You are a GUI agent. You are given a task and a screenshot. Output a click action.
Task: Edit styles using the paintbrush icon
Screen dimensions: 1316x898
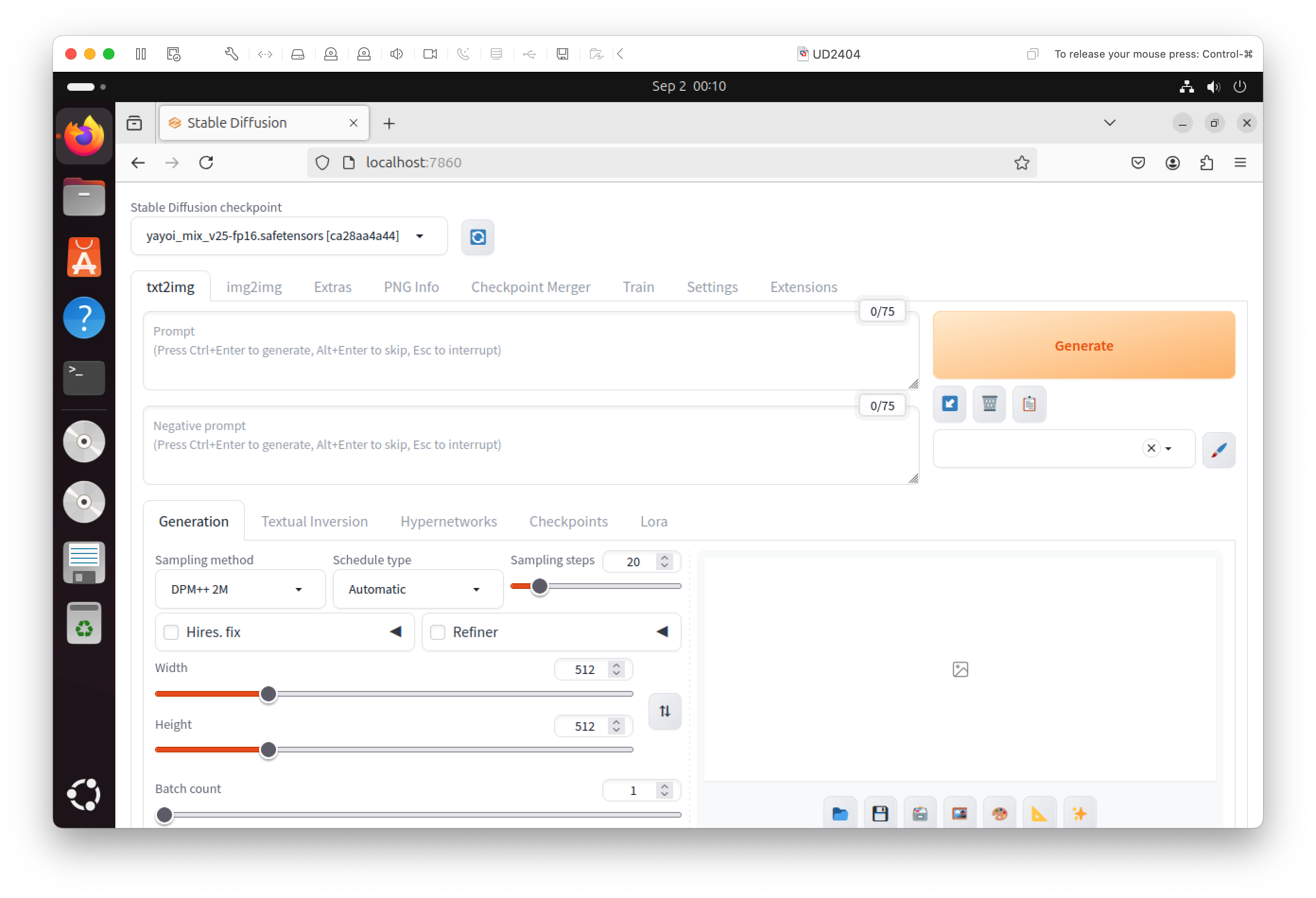pyautogui.click(x=1219, y=449)
